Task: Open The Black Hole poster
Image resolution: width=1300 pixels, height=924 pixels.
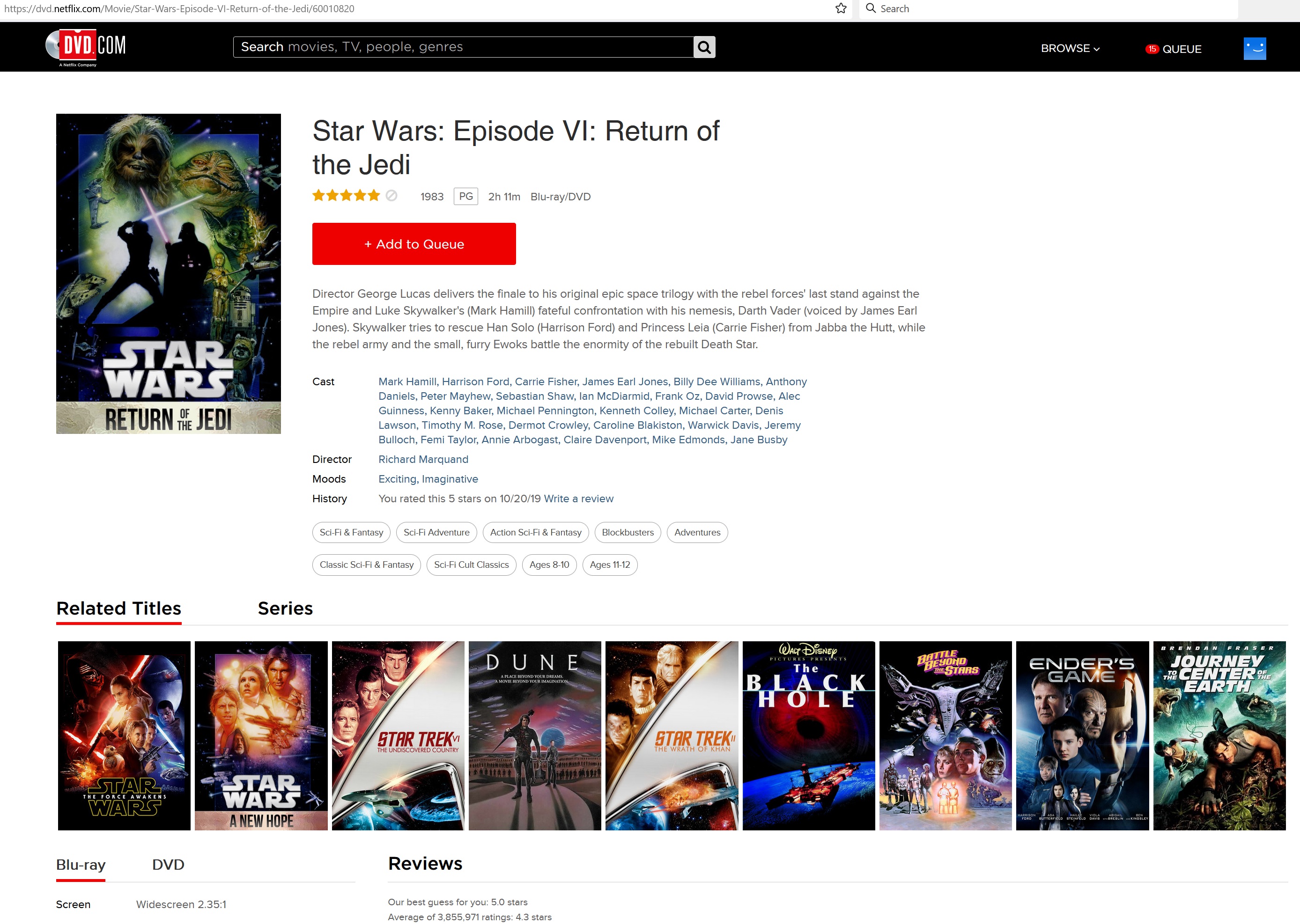Action: [809, 736]
